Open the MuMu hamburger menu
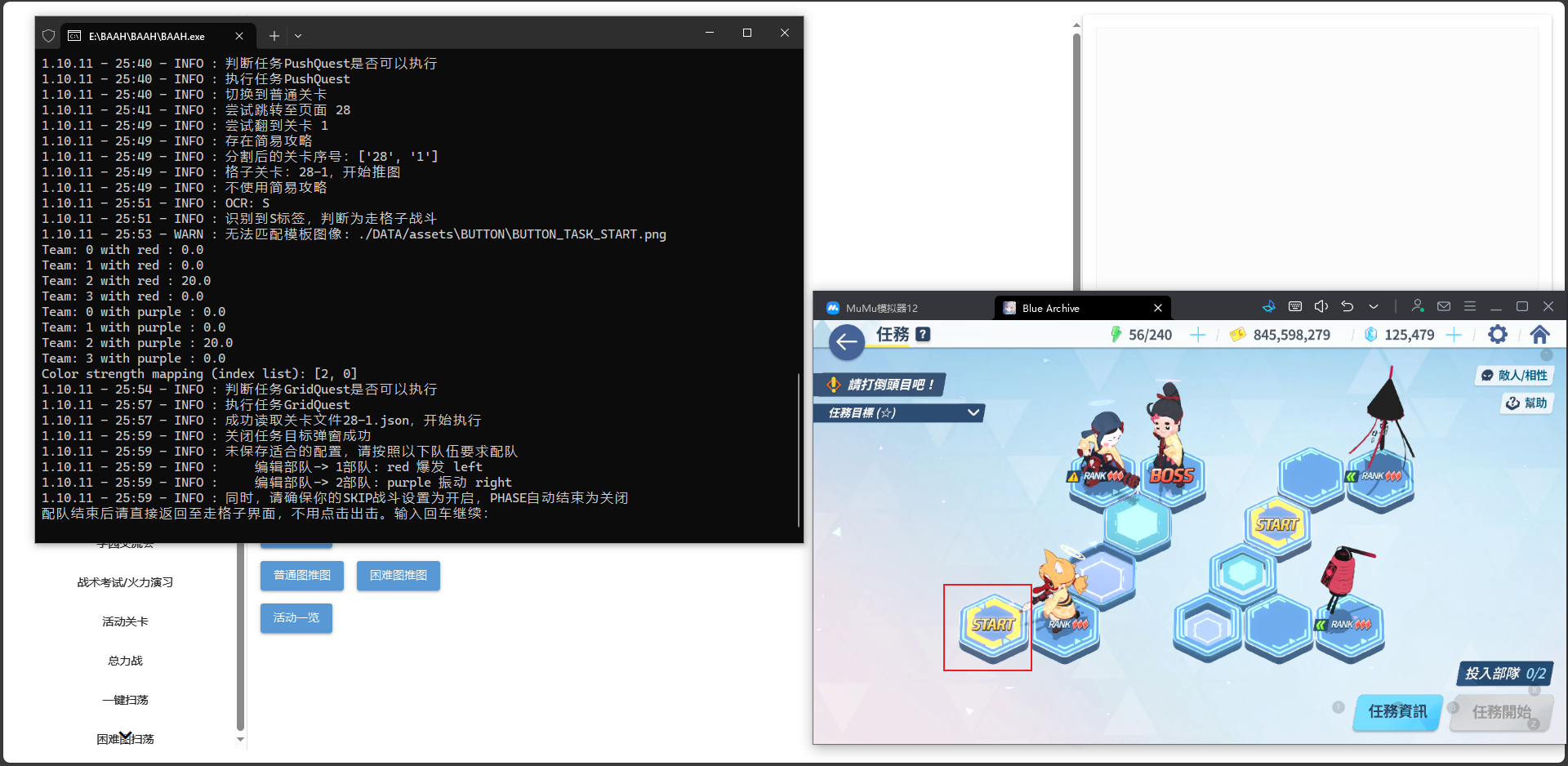The width and height of the screenshot is (1568, 766). [x=1471, y=305]
